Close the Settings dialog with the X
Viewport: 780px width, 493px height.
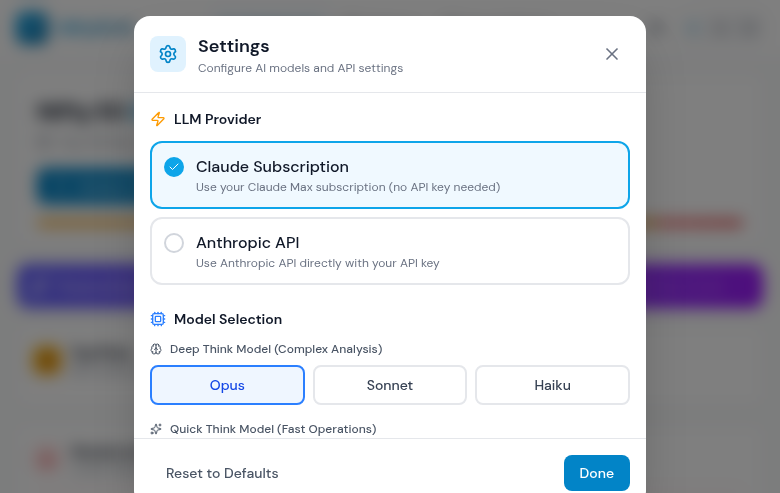(x=612, y=54)
